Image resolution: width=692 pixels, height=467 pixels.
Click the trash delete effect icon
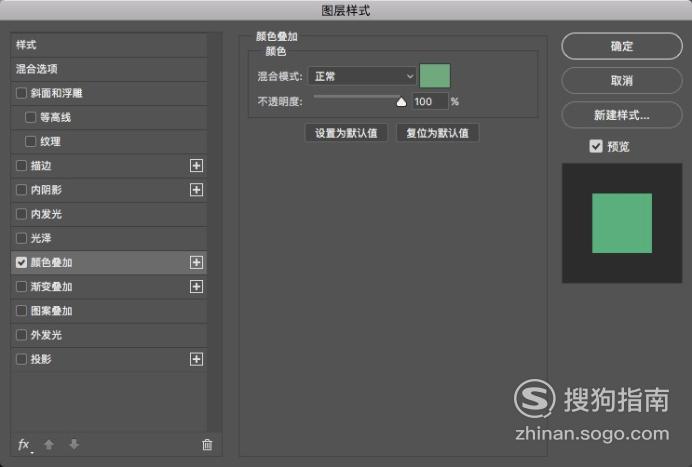click(x=207, y=444)
